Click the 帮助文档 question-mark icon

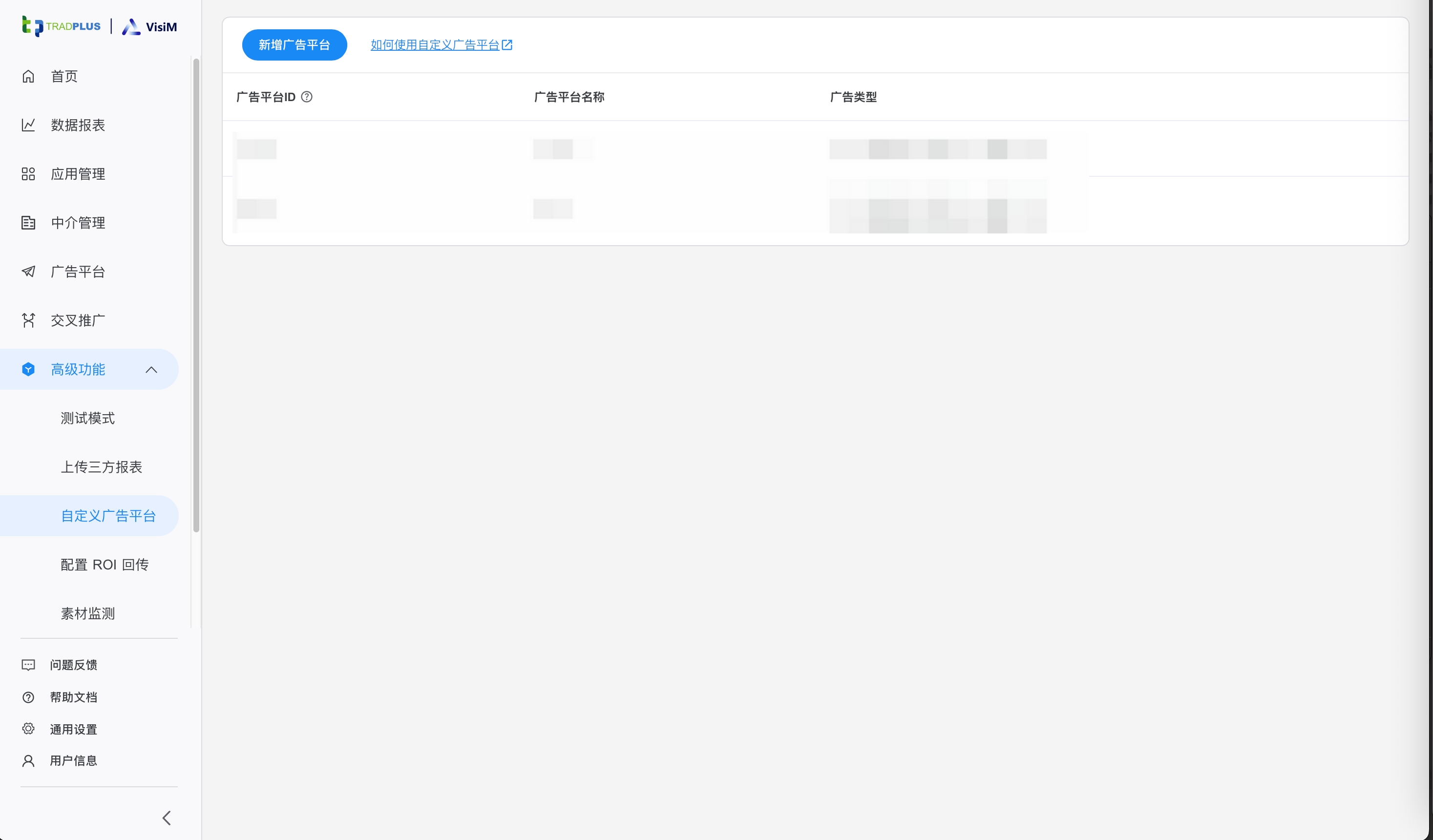click(x=28, y=697)
